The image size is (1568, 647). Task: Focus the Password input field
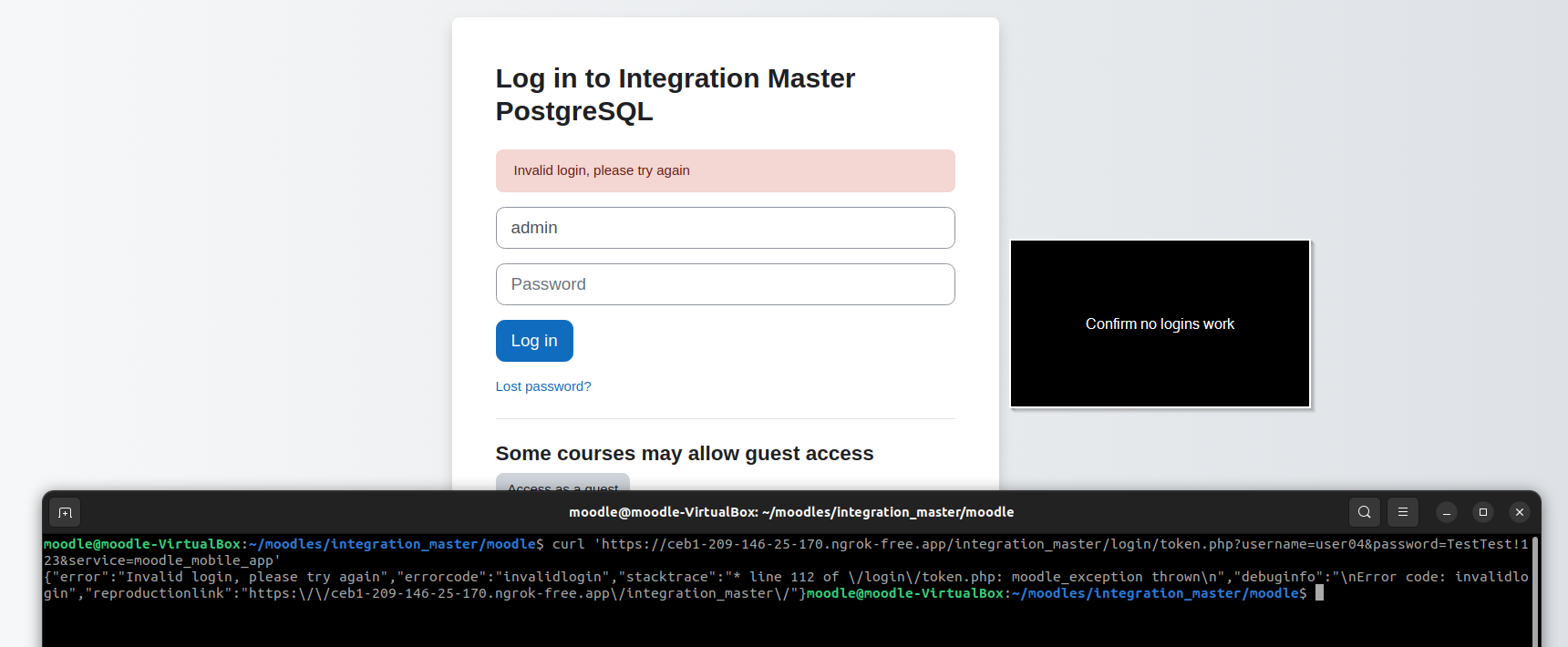[725, 284]
